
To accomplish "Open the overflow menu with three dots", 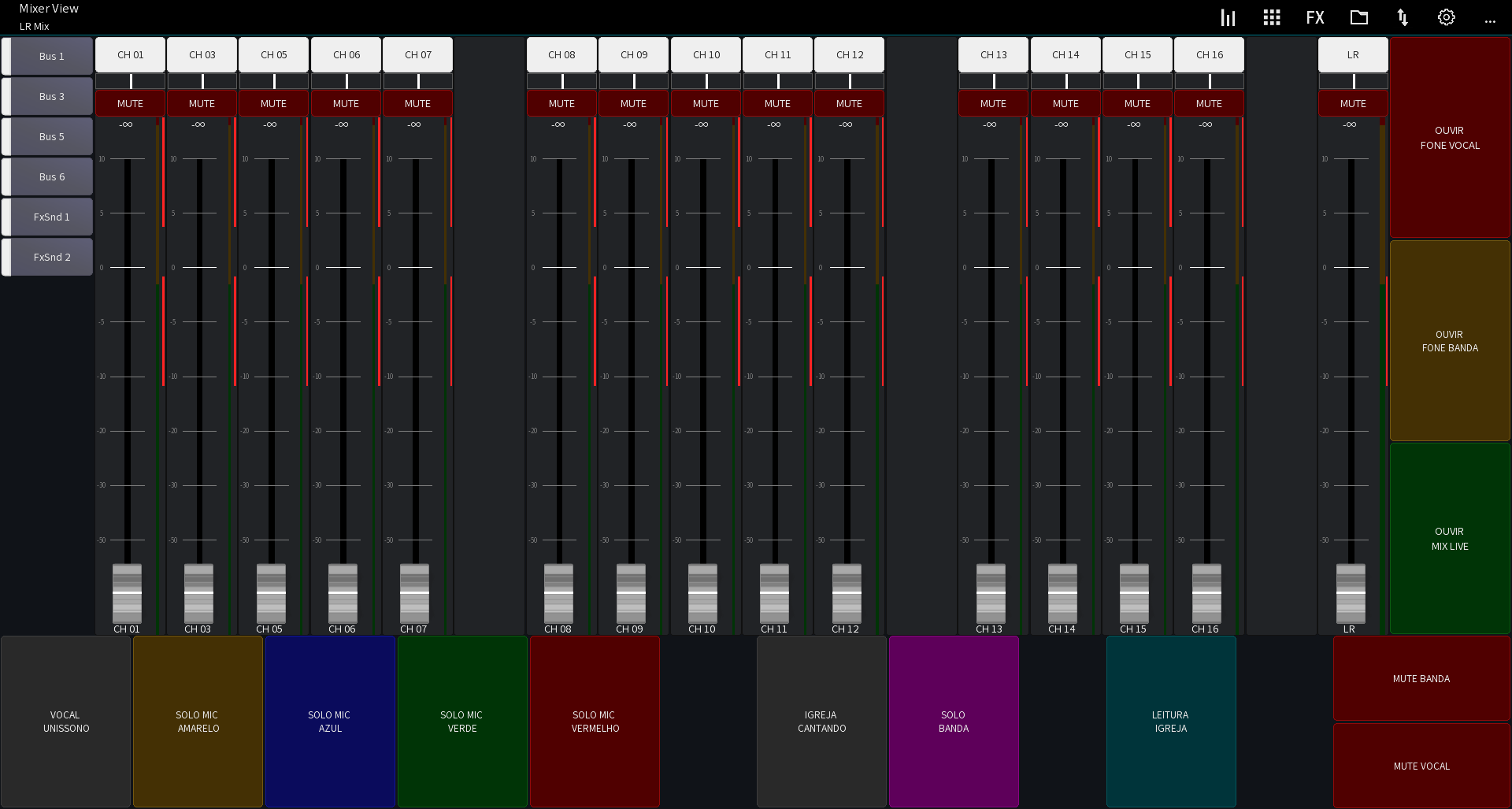I will [1490, 21].
